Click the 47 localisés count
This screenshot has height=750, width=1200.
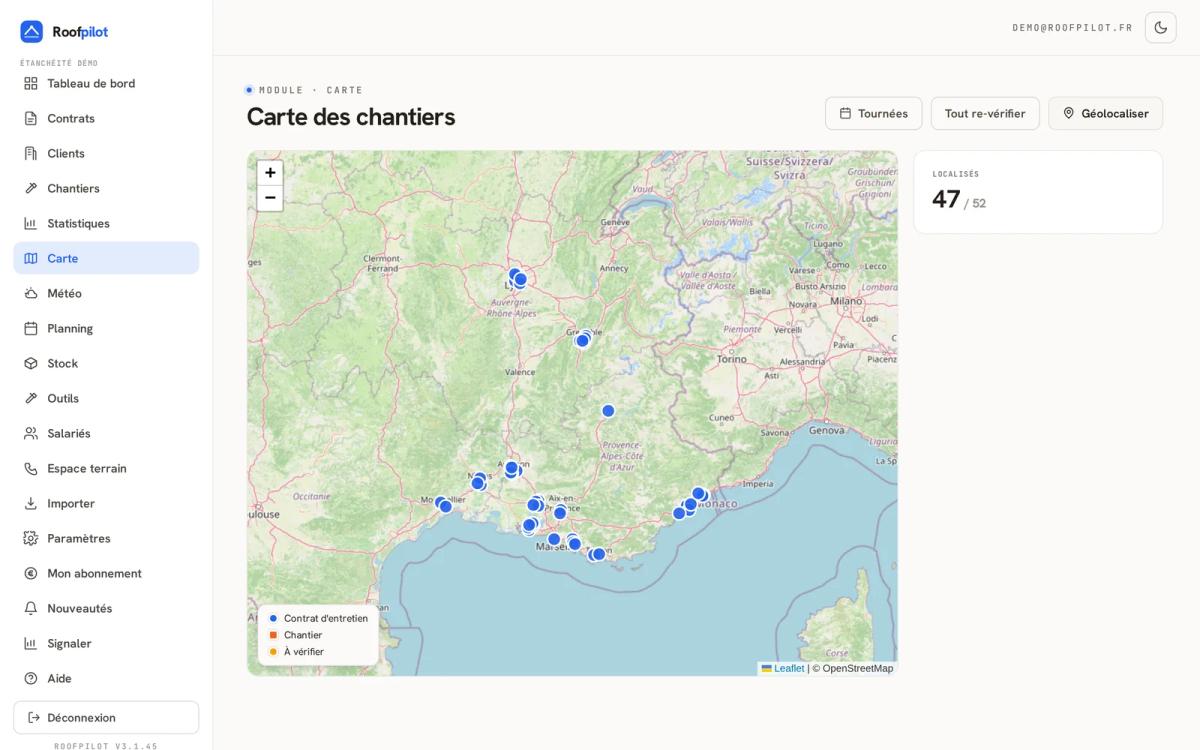click(946, 199)
